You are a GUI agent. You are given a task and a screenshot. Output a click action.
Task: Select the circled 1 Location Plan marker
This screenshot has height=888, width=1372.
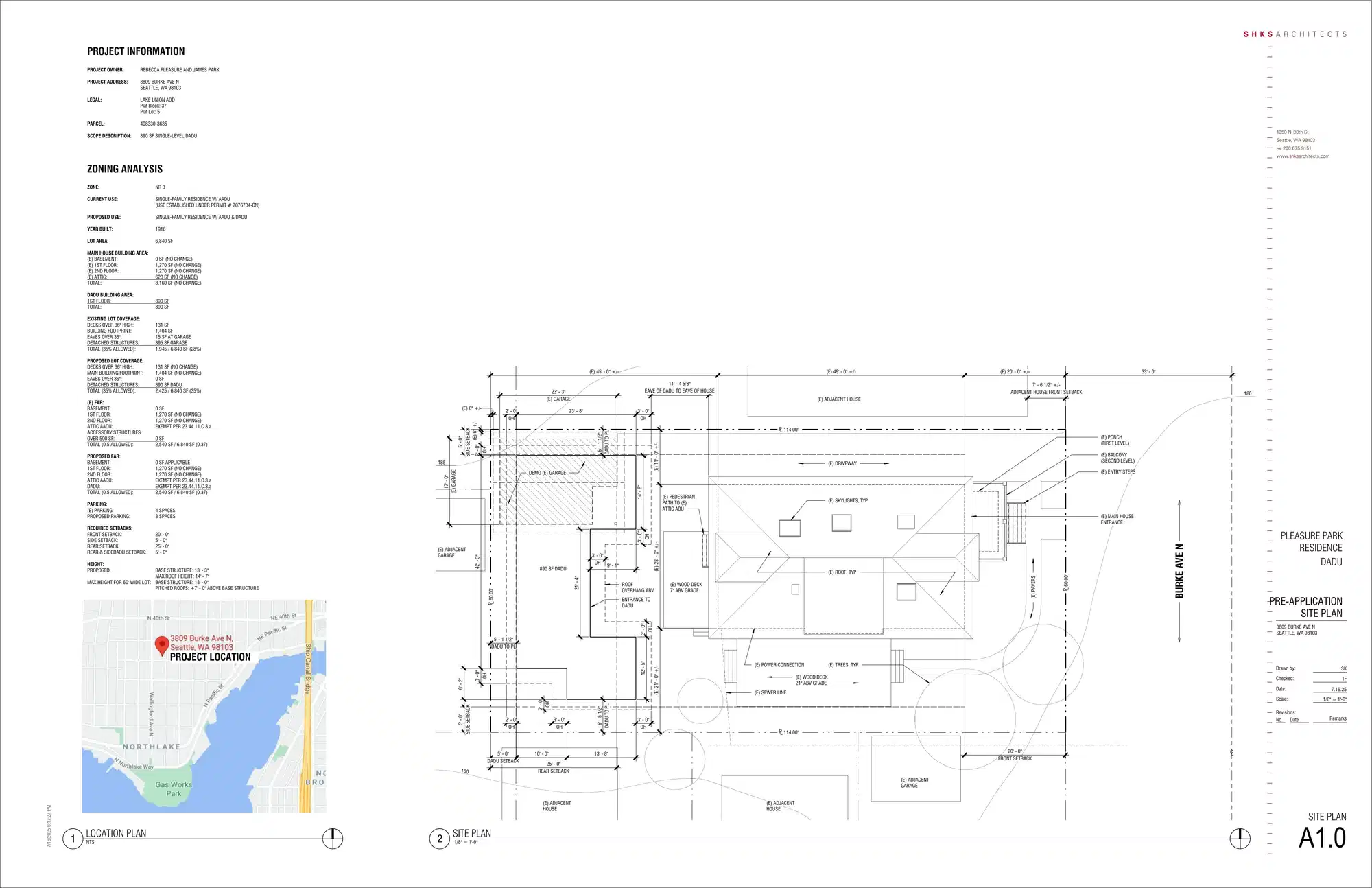pos(73,839)
